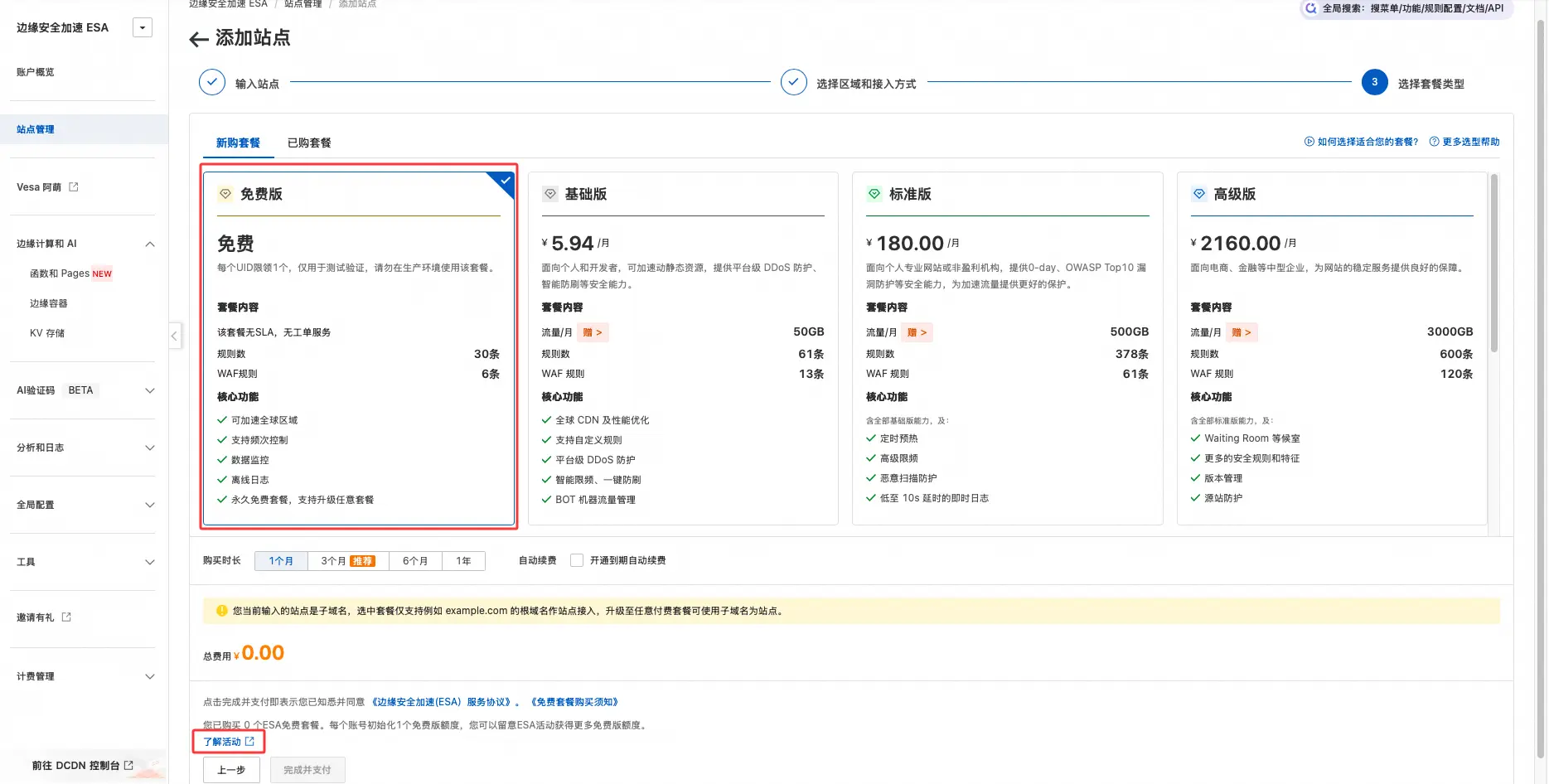Click the 基础版 plan diamond icon

[550, 194]
